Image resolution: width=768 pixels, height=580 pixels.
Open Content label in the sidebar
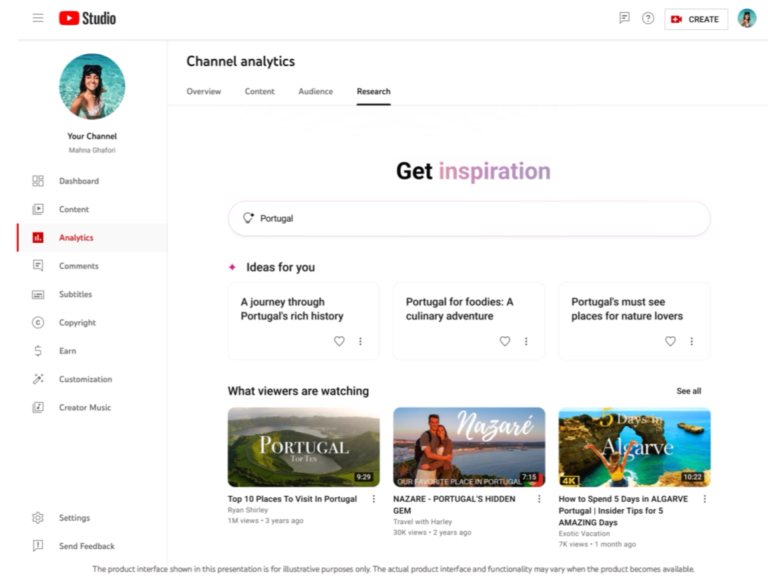[x=74, y=209]
